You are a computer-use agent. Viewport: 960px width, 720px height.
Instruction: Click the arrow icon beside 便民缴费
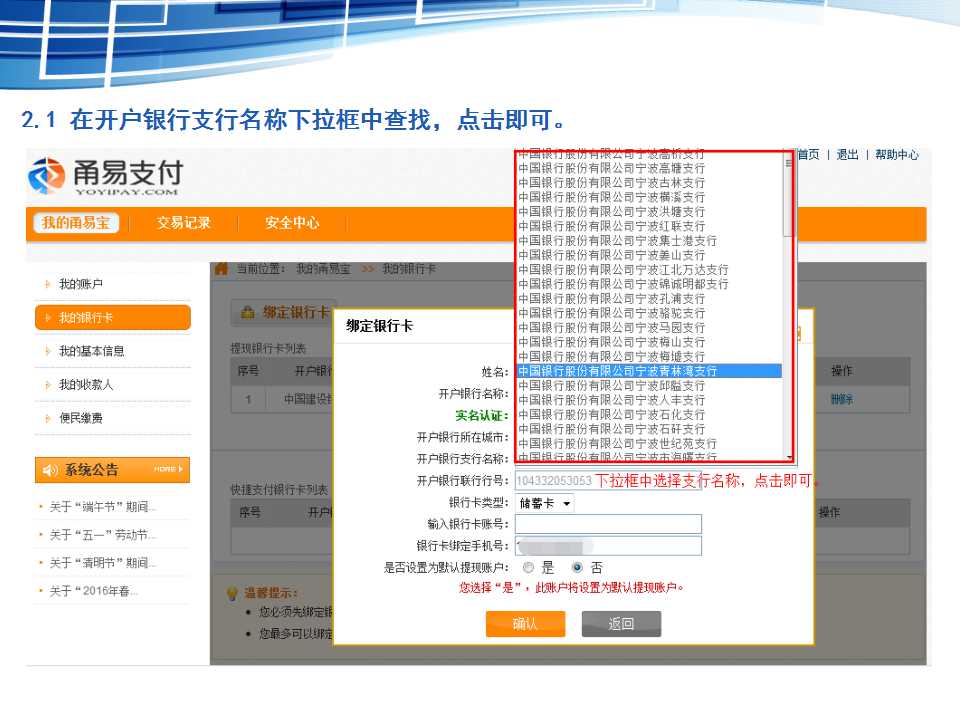click(48, 418)
